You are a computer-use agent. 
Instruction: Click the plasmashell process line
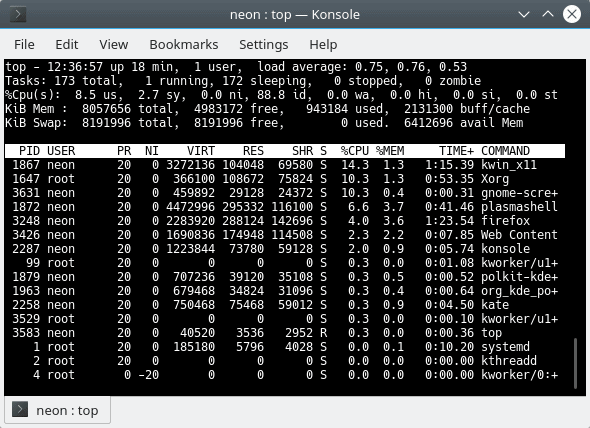[x=284, y=207]
